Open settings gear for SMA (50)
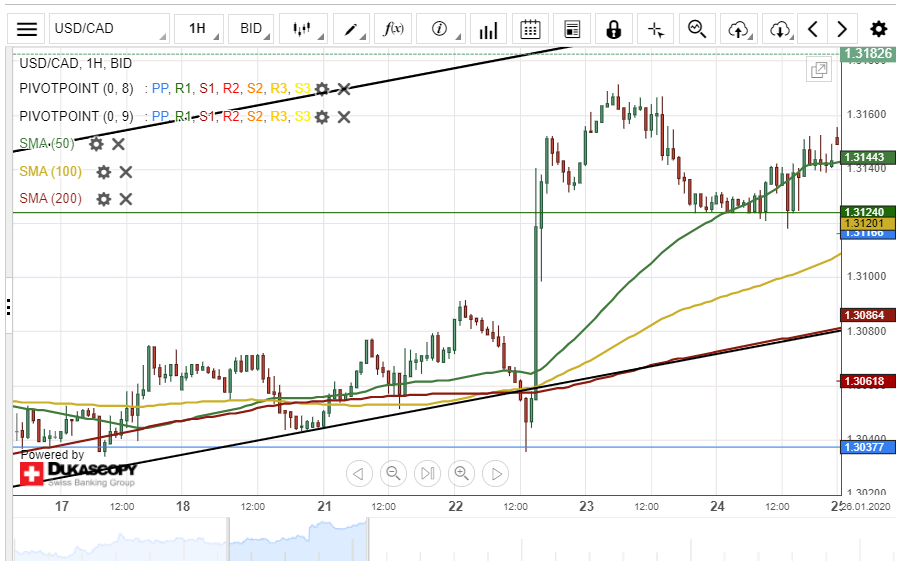 pos(96,144)
